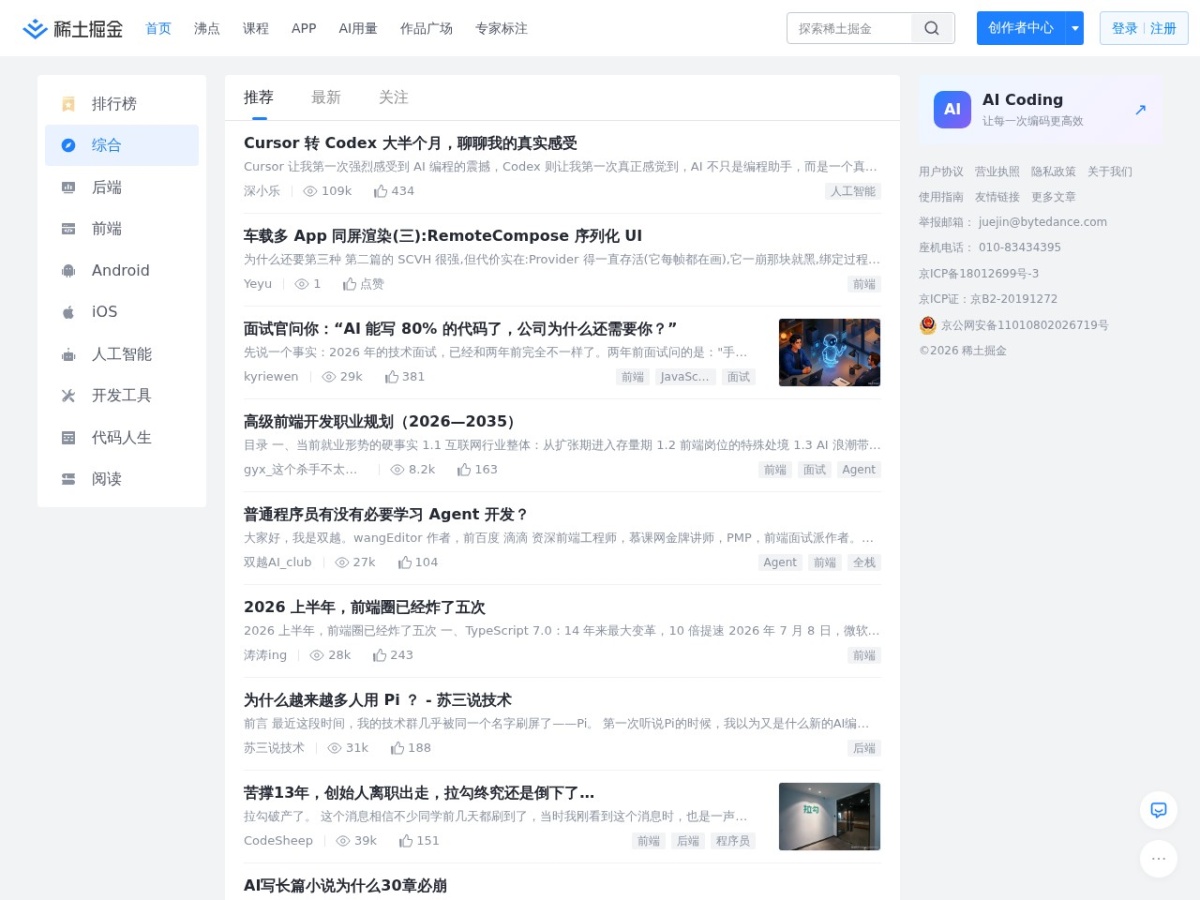The width and height of the screenshot is (1200, 900).
Task: Open the AI Coding banner arrow
Action: pos(1140,110)
